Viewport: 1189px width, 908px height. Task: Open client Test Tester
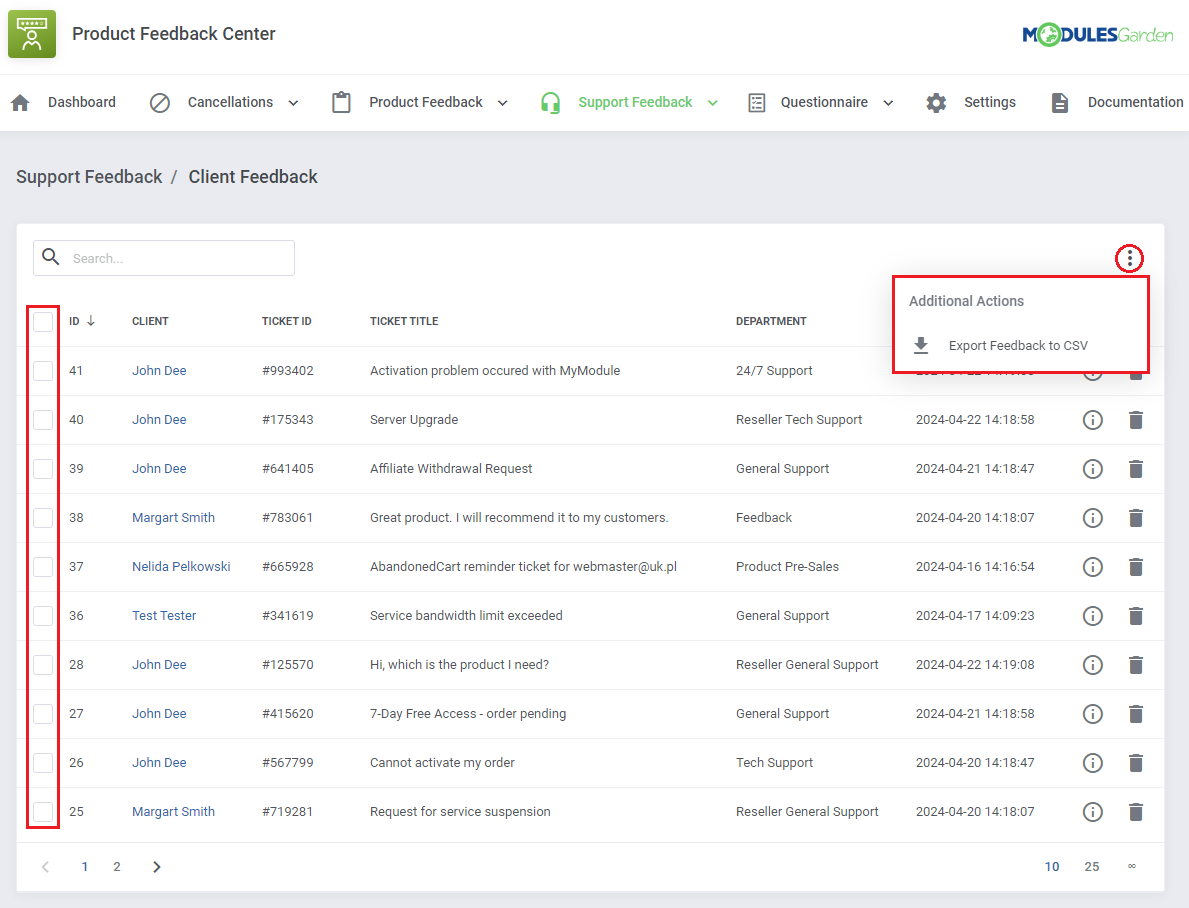point(164,616)
